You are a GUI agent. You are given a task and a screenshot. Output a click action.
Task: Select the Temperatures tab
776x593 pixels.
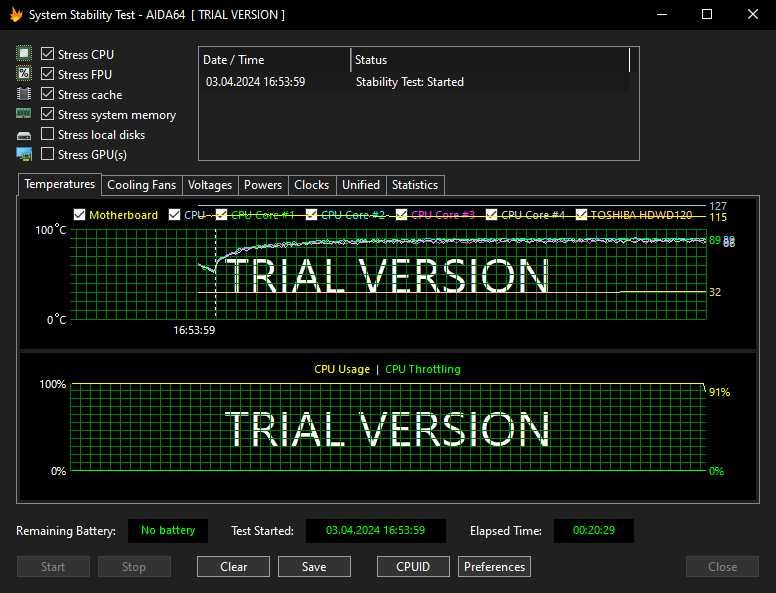pyautogui.click(x=60, y=184)
